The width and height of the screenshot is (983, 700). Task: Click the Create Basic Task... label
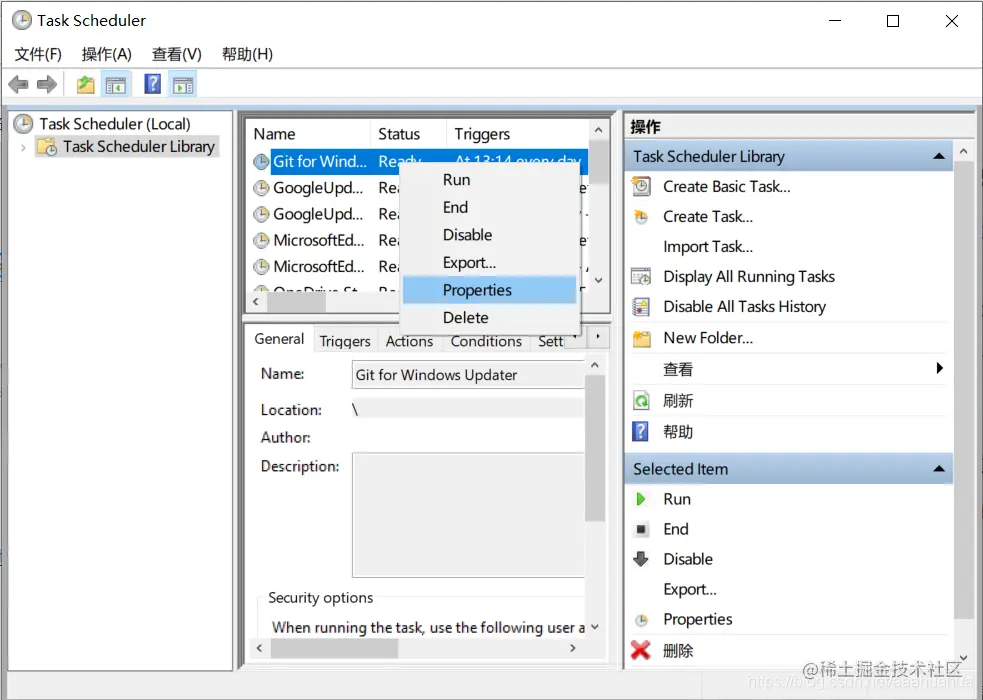pyautogui.click(x=727, y=187)
